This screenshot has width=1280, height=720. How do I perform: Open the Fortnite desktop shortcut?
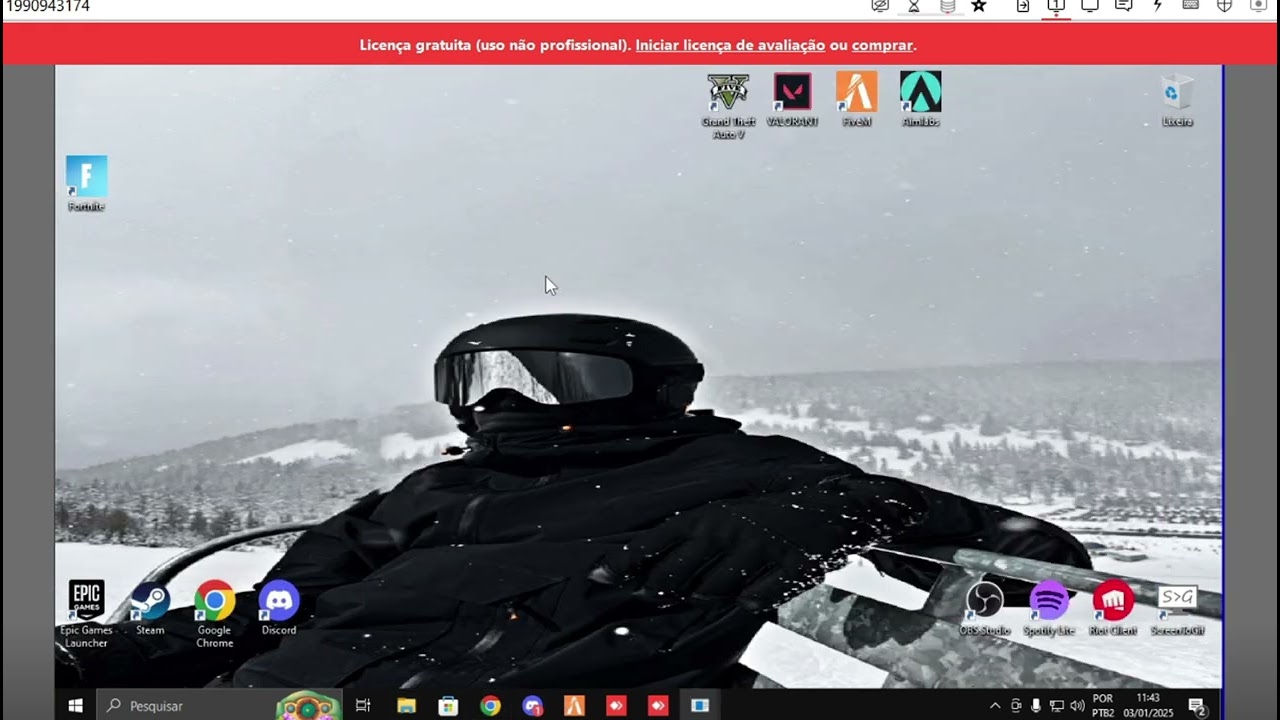[86, 184]
